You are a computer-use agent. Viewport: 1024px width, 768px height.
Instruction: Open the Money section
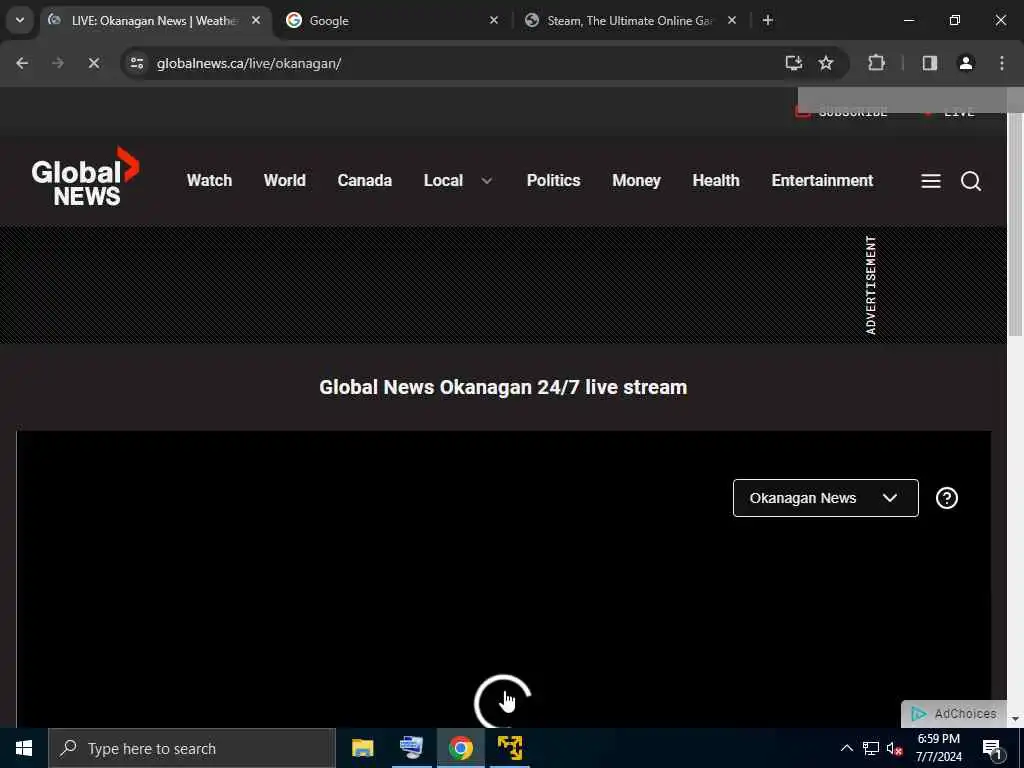[636, 180]
